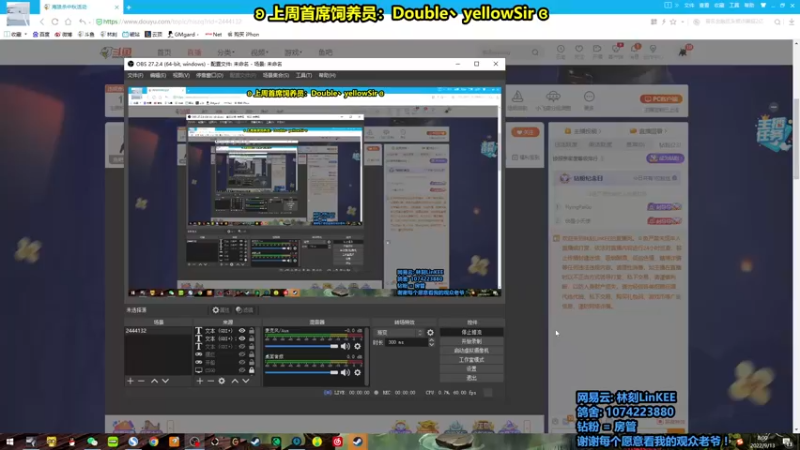Screen dimensions: 800x450
Task: Open the 工具(T) menu in OBS
Action: (304, 76)
